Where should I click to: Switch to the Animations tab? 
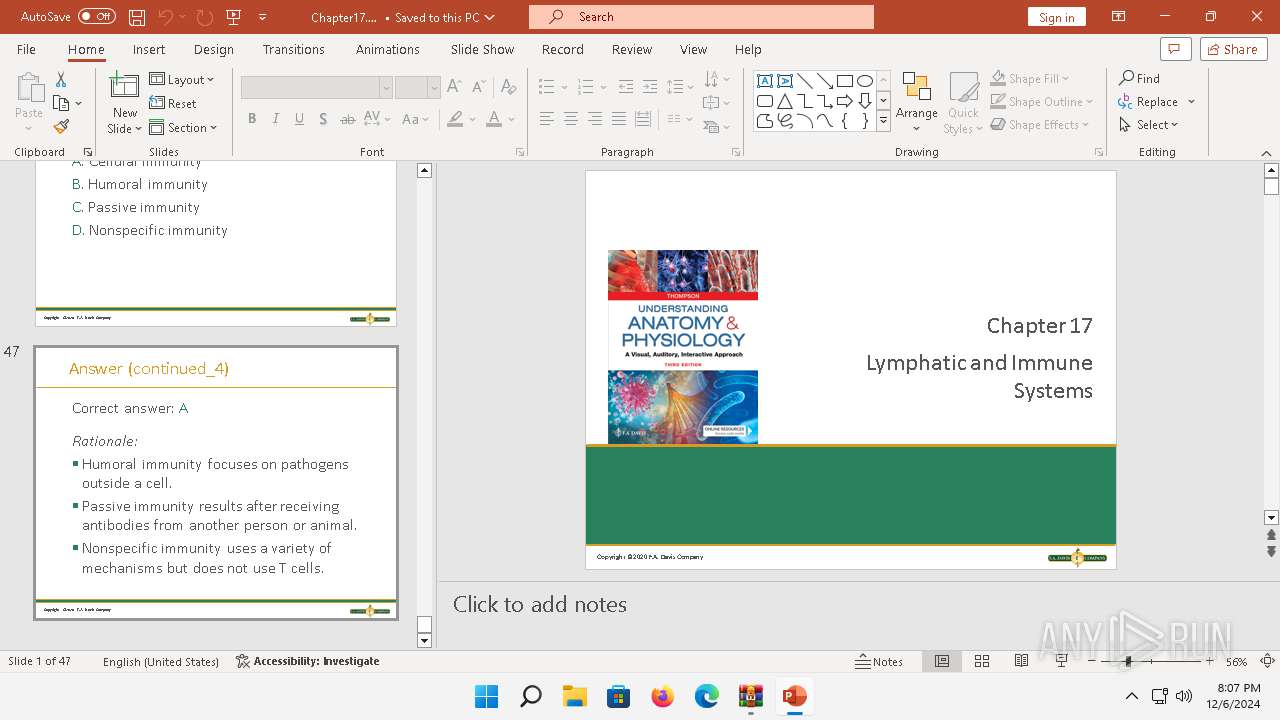tap(387, 49)
